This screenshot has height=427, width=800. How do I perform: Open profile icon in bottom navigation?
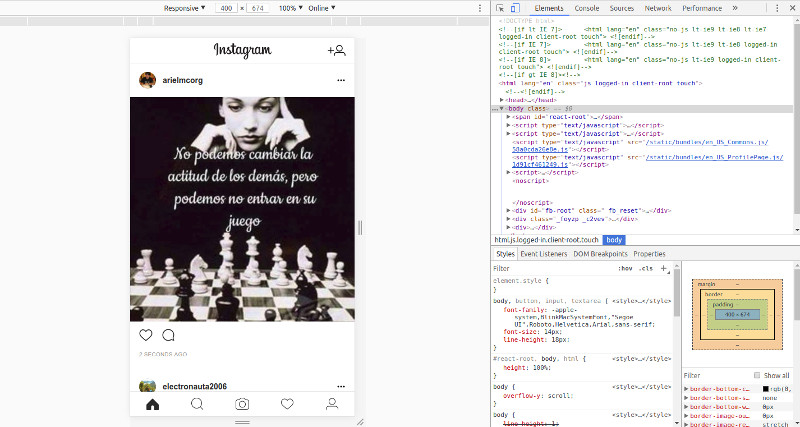click(332, 404)
